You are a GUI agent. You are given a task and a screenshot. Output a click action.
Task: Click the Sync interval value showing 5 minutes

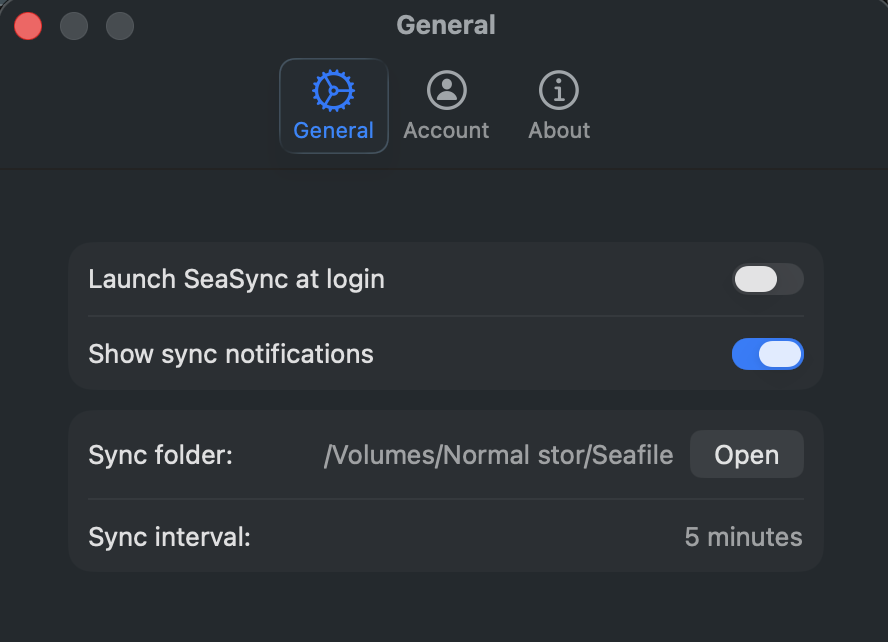[x=744, y=537]
